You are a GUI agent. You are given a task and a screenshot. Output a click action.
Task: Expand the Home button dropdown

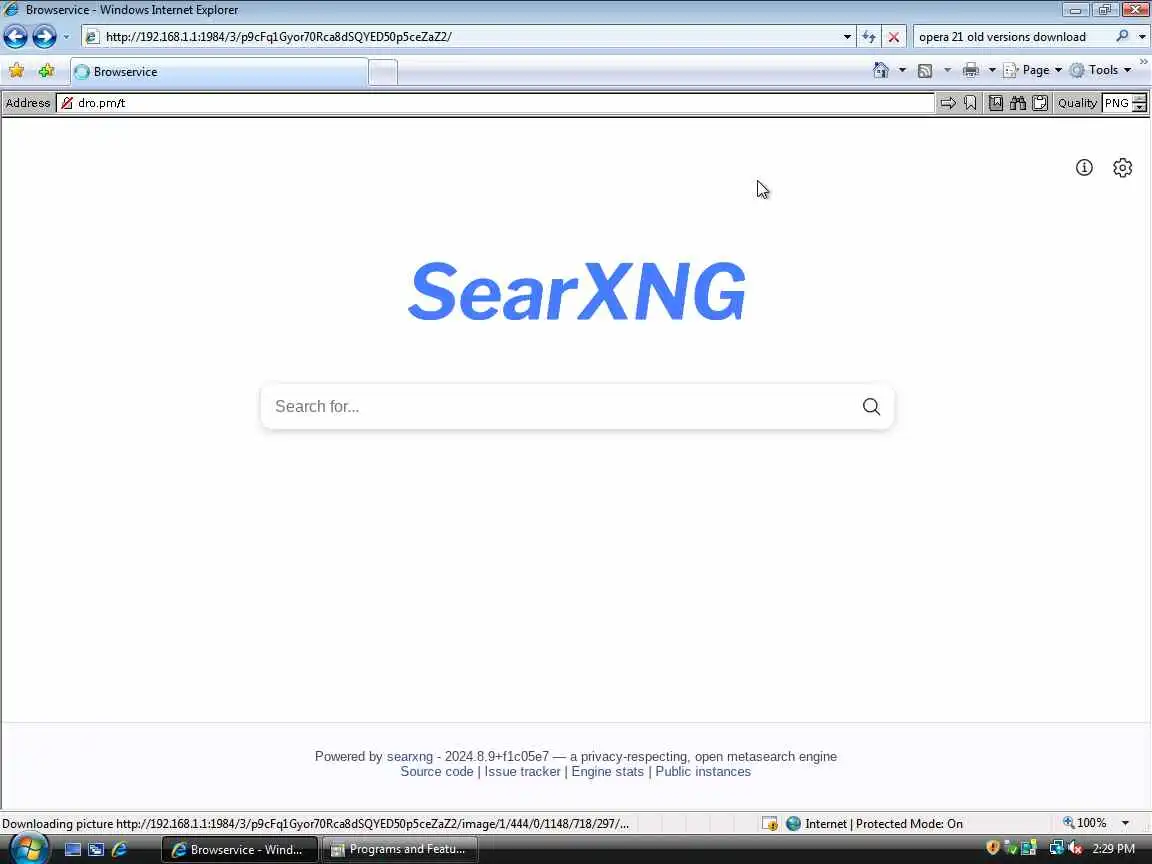tap(902, 71)
